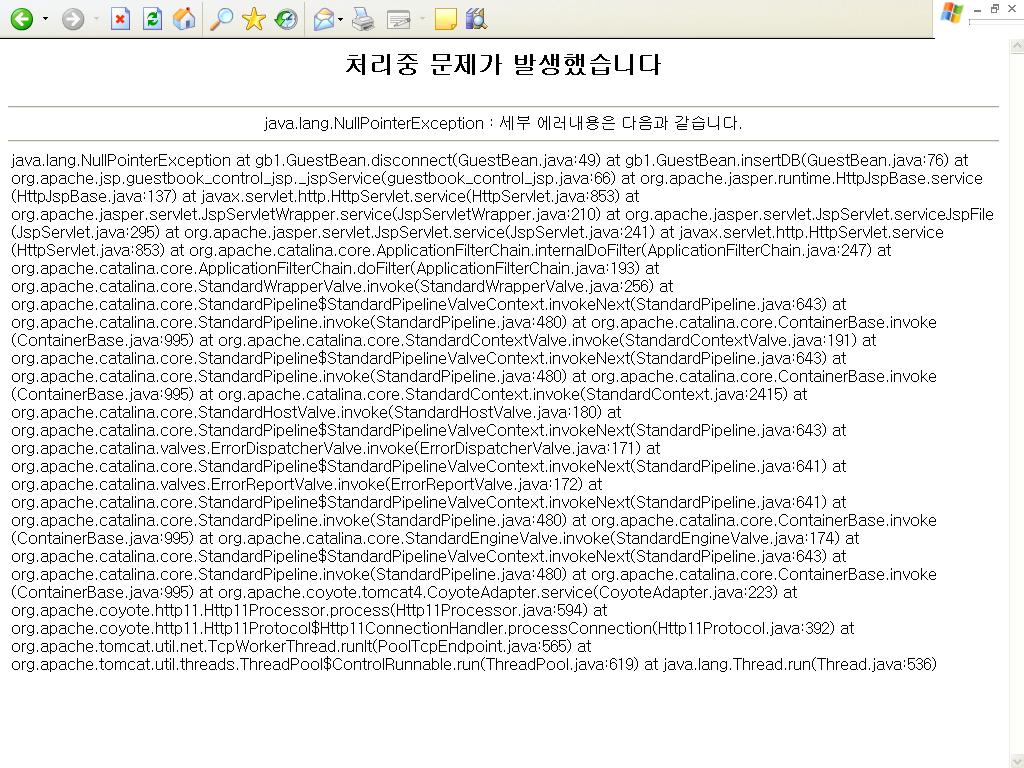Click the Windows flag logo
The height and width of the screenshot is (768, 1024).
[x=951, y=13]
